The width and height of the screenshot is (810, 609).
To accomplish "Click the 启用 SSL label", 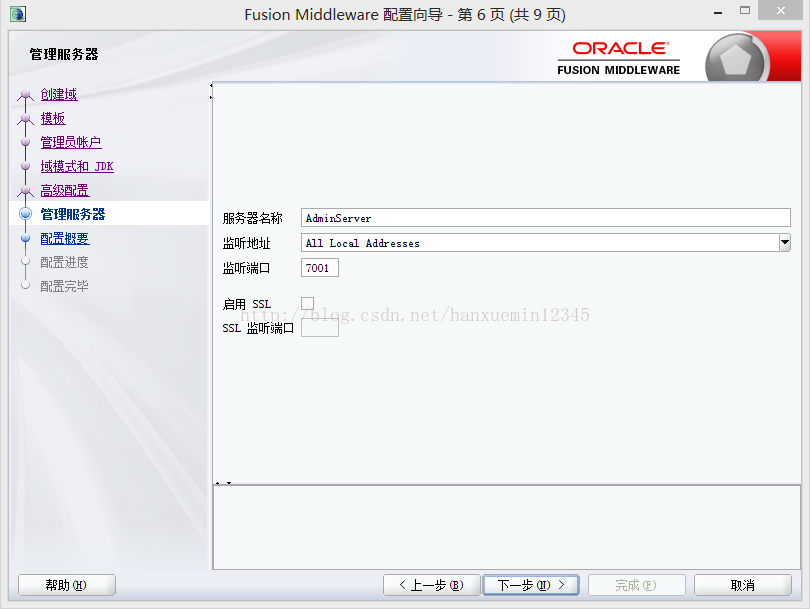I will (x=247, y=304).
